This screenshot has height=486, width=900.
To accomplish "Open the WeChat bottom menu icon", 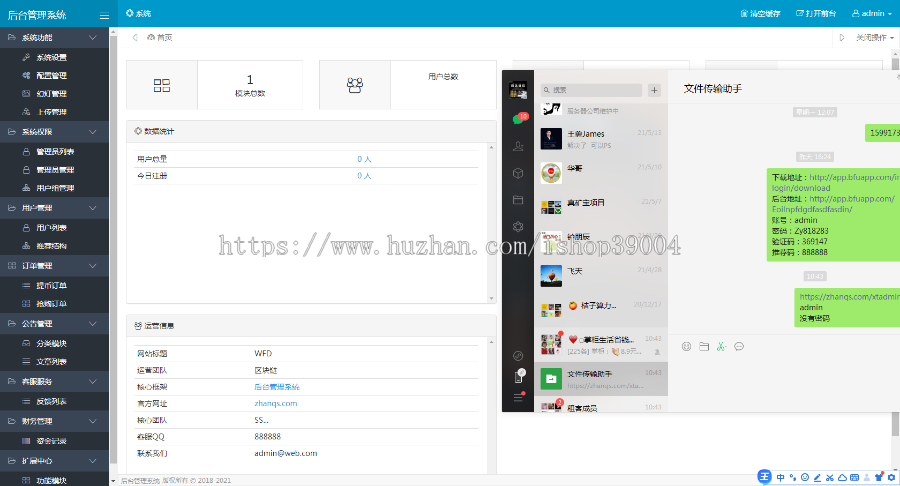I will click(x=518, y=397).
